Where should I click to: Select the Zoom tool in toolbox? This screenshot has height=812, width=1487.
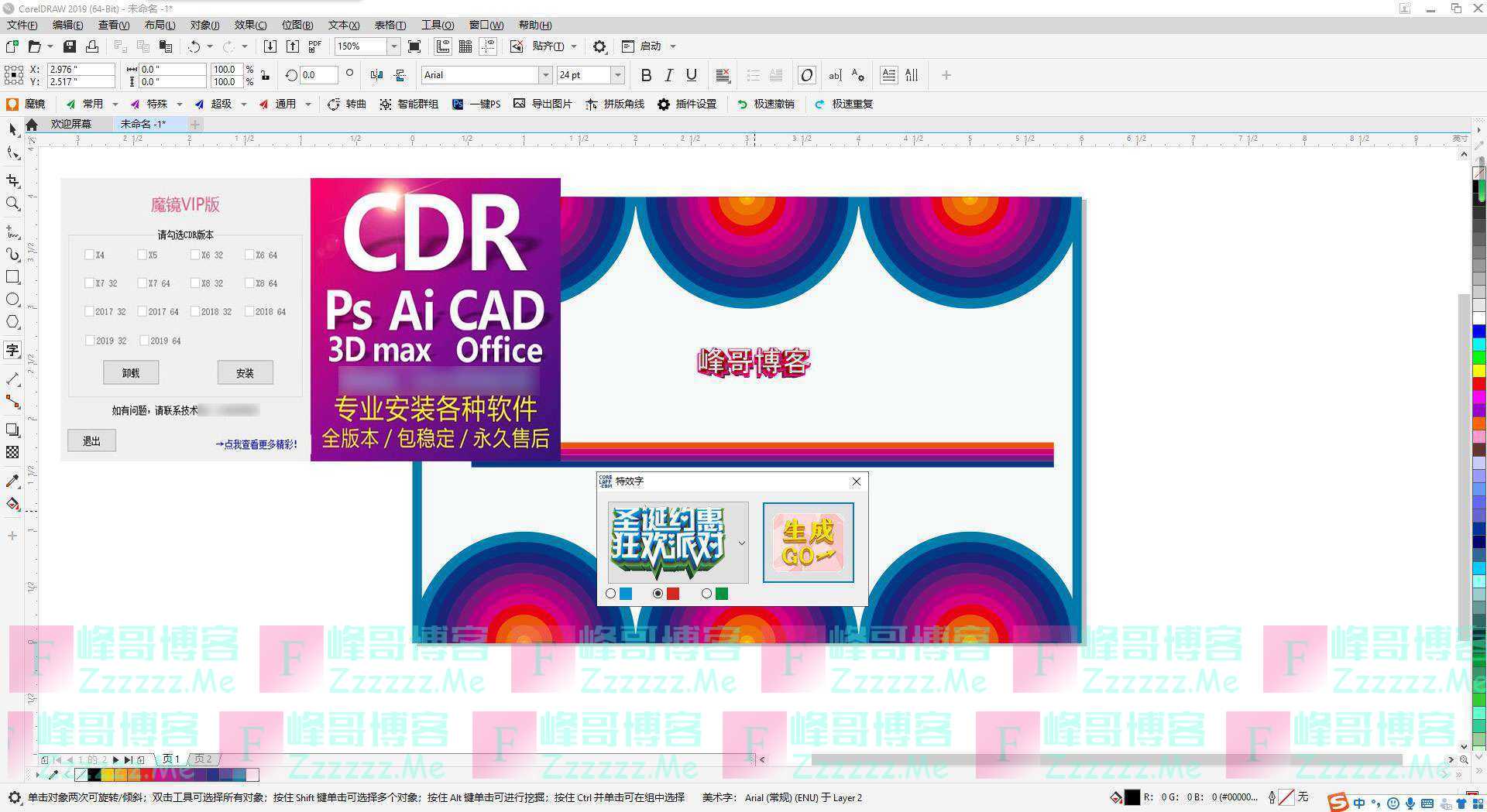[12, 204]
